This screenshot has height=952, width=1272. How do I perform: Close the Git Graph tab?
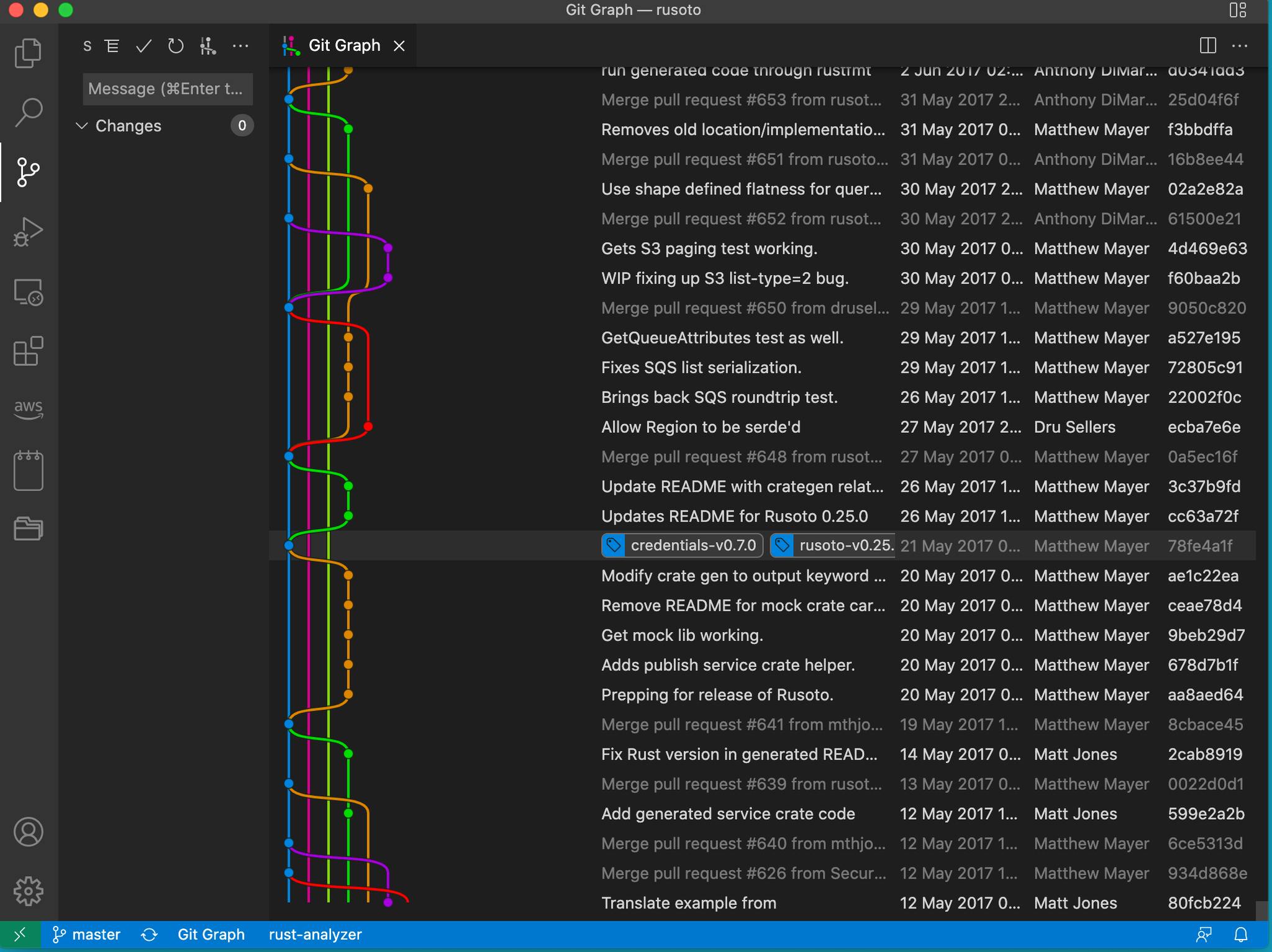click(399, 46)
